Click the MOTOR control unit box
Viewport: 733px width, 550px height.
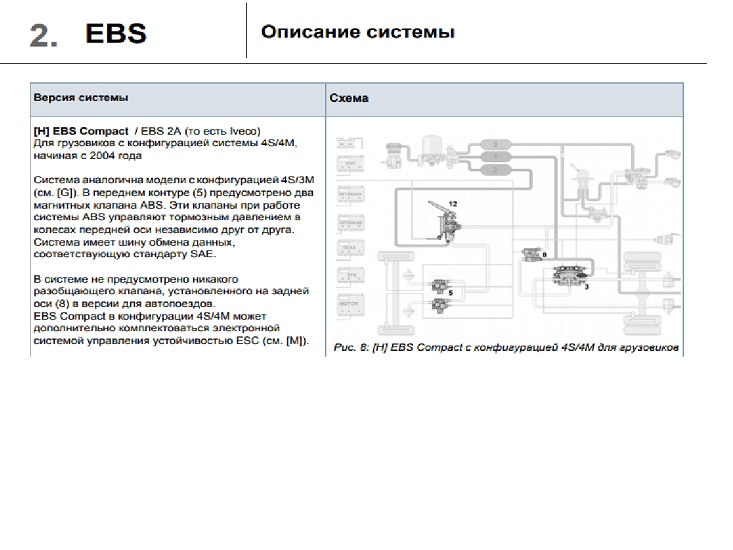[351, 304]
